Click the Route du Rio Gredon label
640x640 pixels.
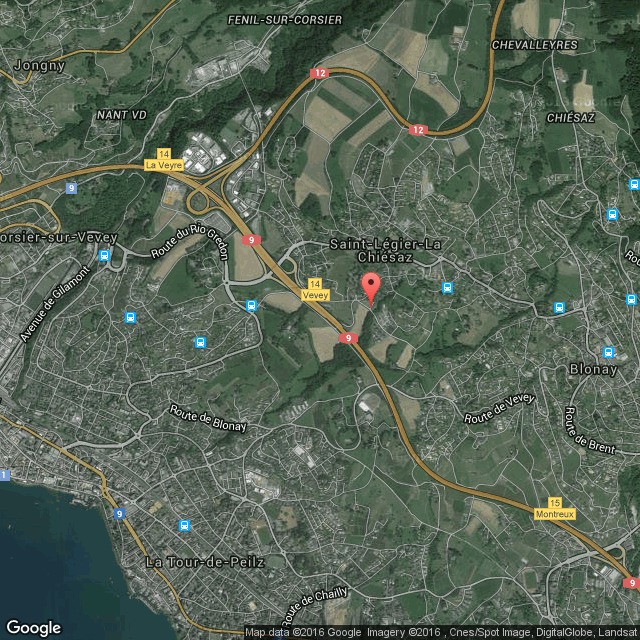tap(190, 242)
